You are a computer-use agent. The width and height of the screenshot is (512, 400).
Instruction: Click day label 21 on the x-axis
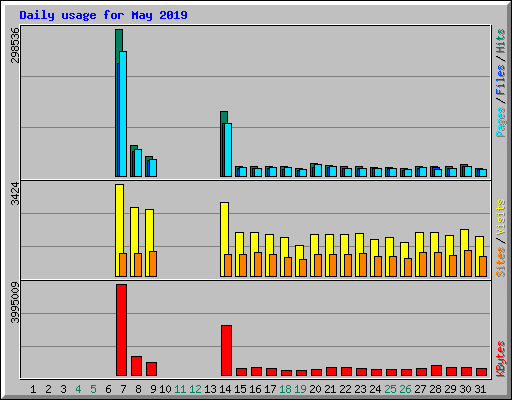point(330,389)
